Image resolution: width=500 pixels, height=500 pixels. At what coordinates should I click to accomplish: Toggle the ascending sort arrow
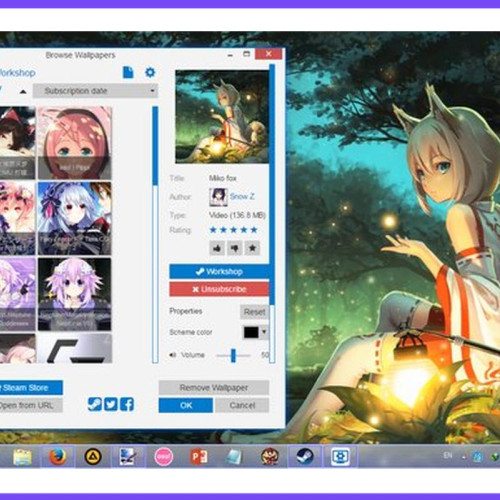[23, 91]
